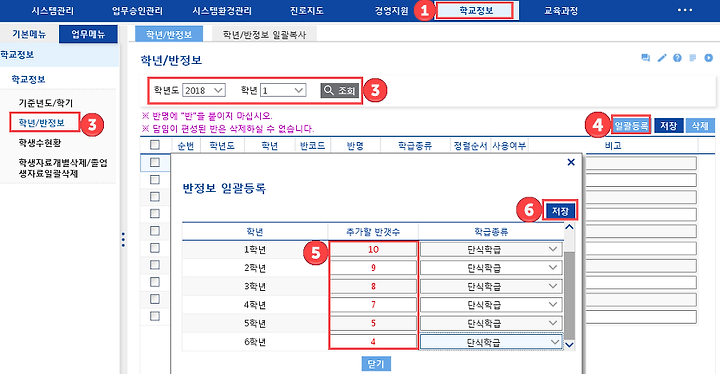This screenshot has height=374, width=720.
Task: Open 학생자료개별삭제/졸업생자료일괄삭제 in sidebar
Action: coord(63,168)
